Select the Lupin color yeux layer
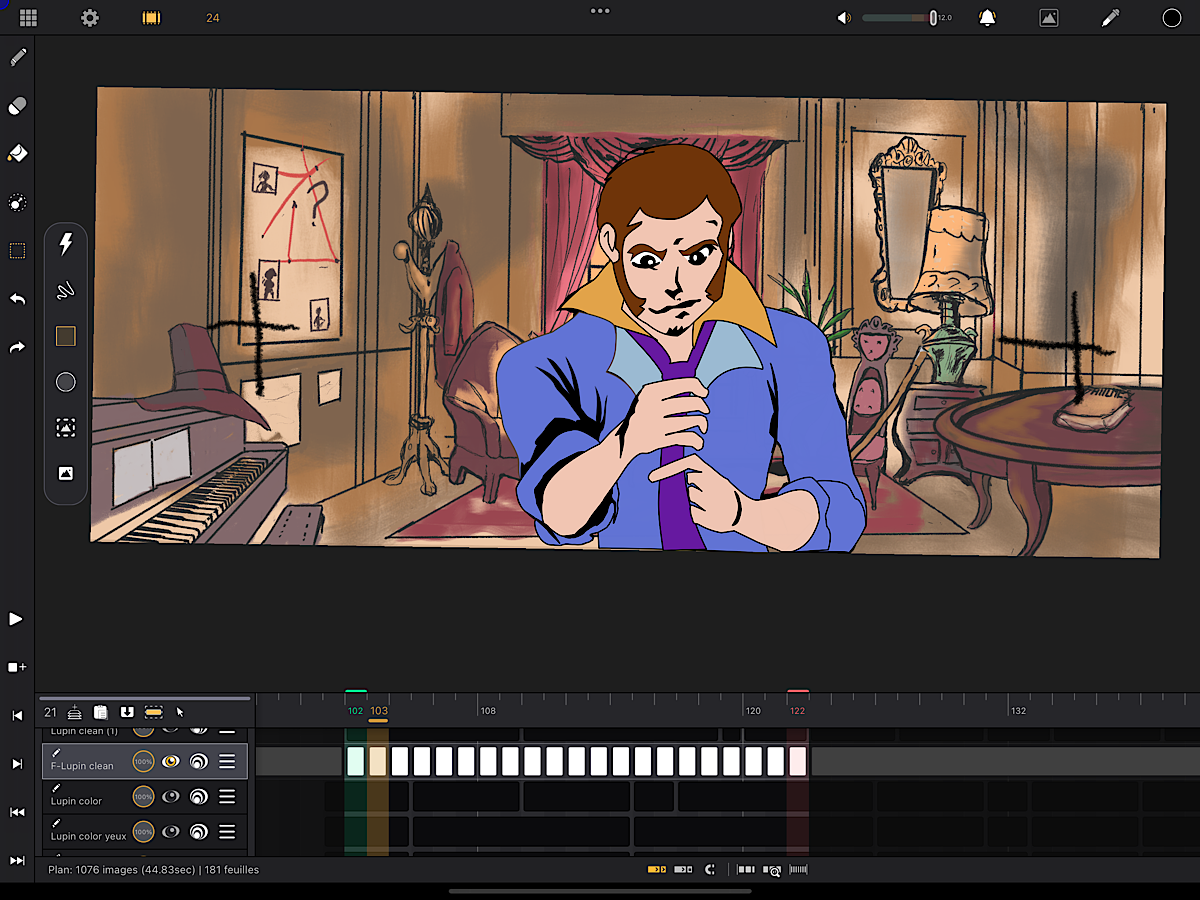The width and height of the screenshot is (1200, 900). coord(145,831)
